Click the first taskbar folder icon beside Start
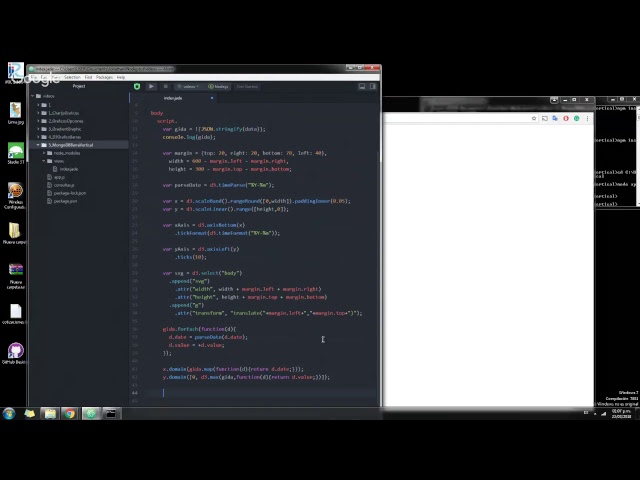This screenshot has width=640, height=480. tap(29, 413)
